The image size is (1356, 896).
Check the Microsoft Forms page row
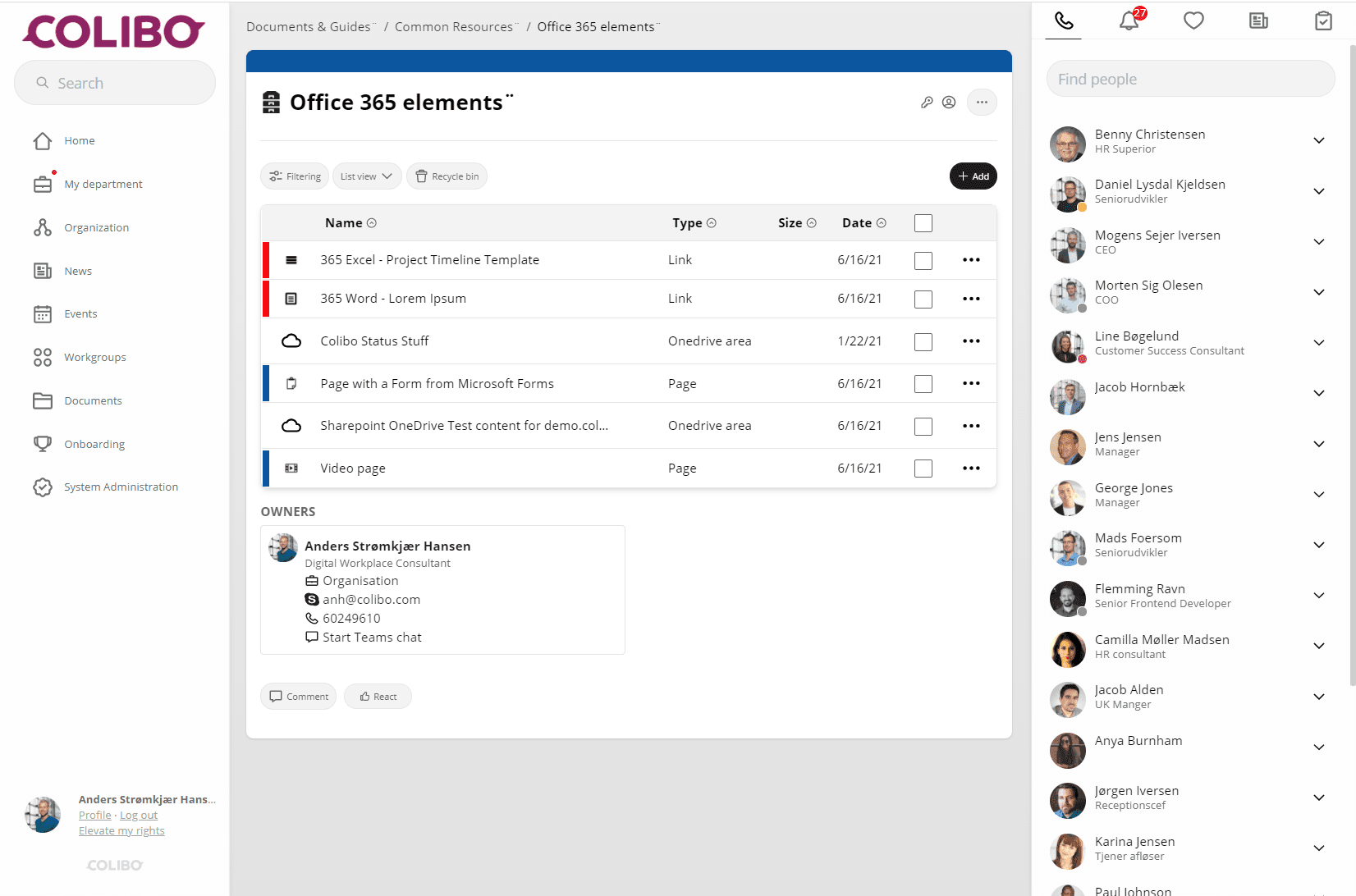click(x=923, y=384)
